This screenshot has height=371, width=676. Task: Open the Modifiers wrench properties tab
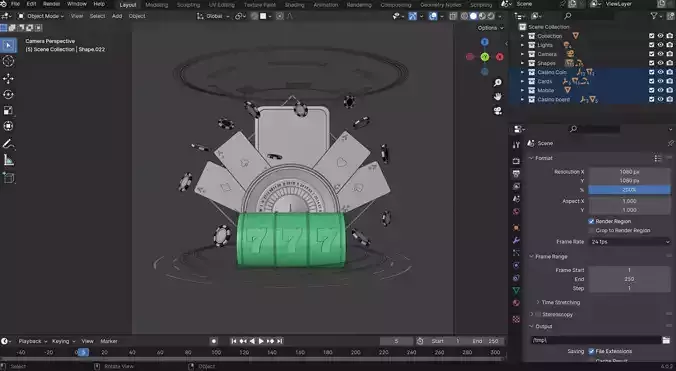pyautogui.click(x=516, y=240)
